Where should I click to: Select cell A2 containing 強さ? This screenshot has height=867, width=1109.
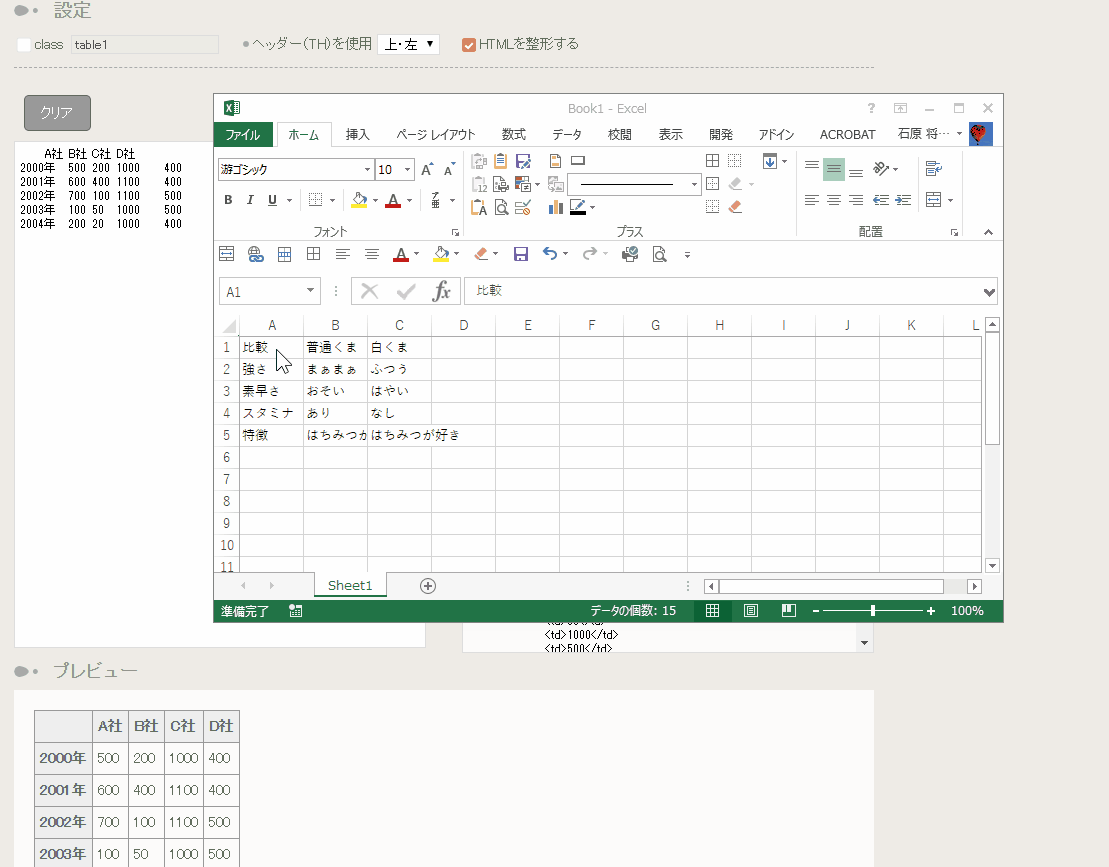tap(272, 369)
